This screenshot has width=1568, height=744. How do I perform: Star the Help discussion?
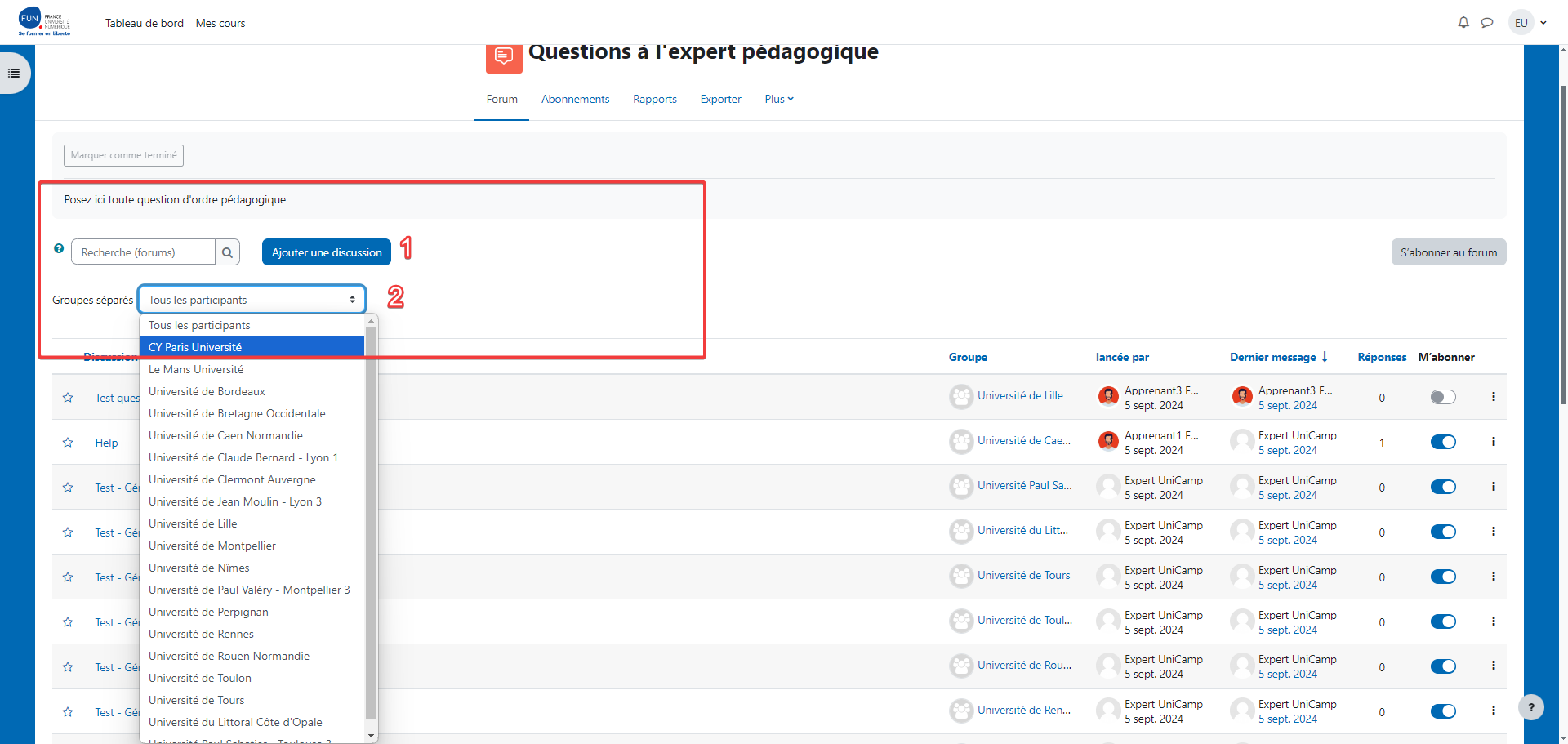68,443
